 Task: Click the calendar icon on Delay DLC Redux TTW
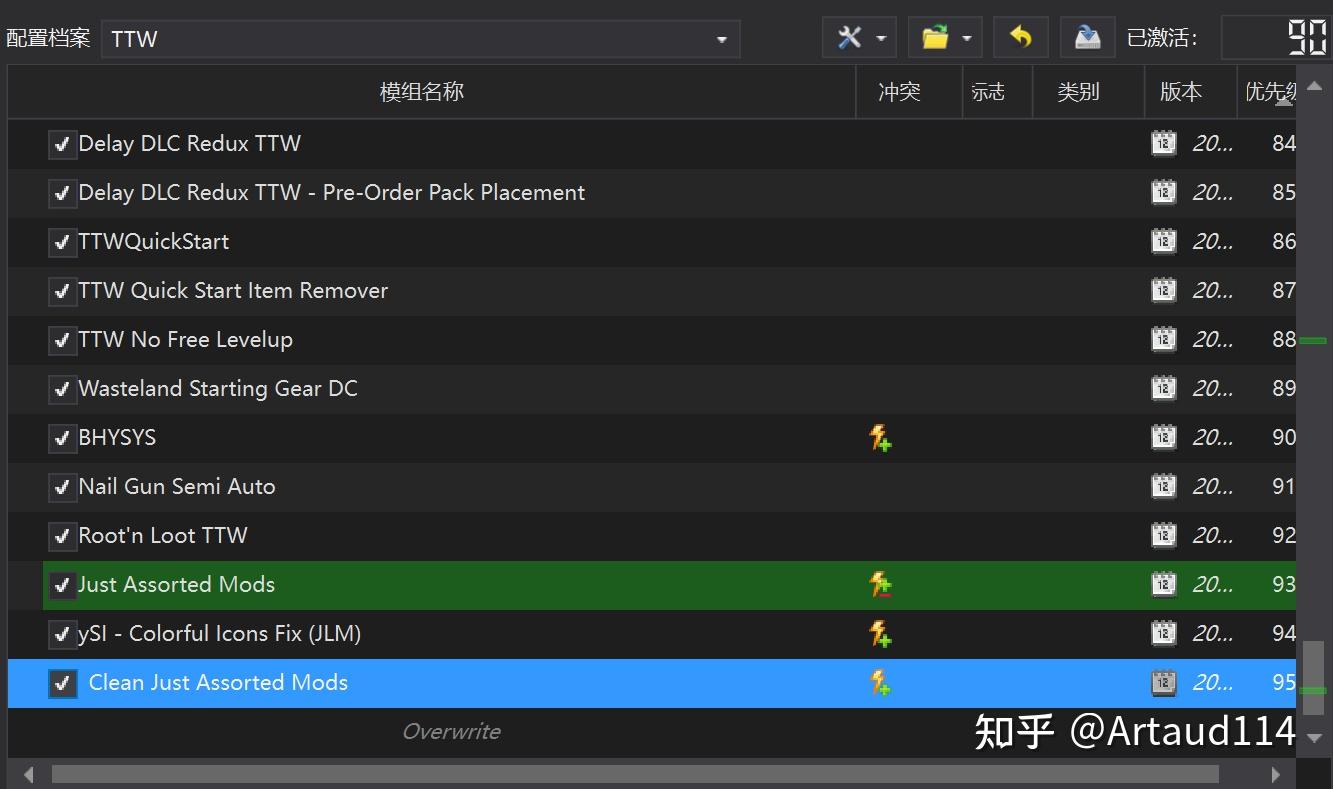coord(1163,143)
